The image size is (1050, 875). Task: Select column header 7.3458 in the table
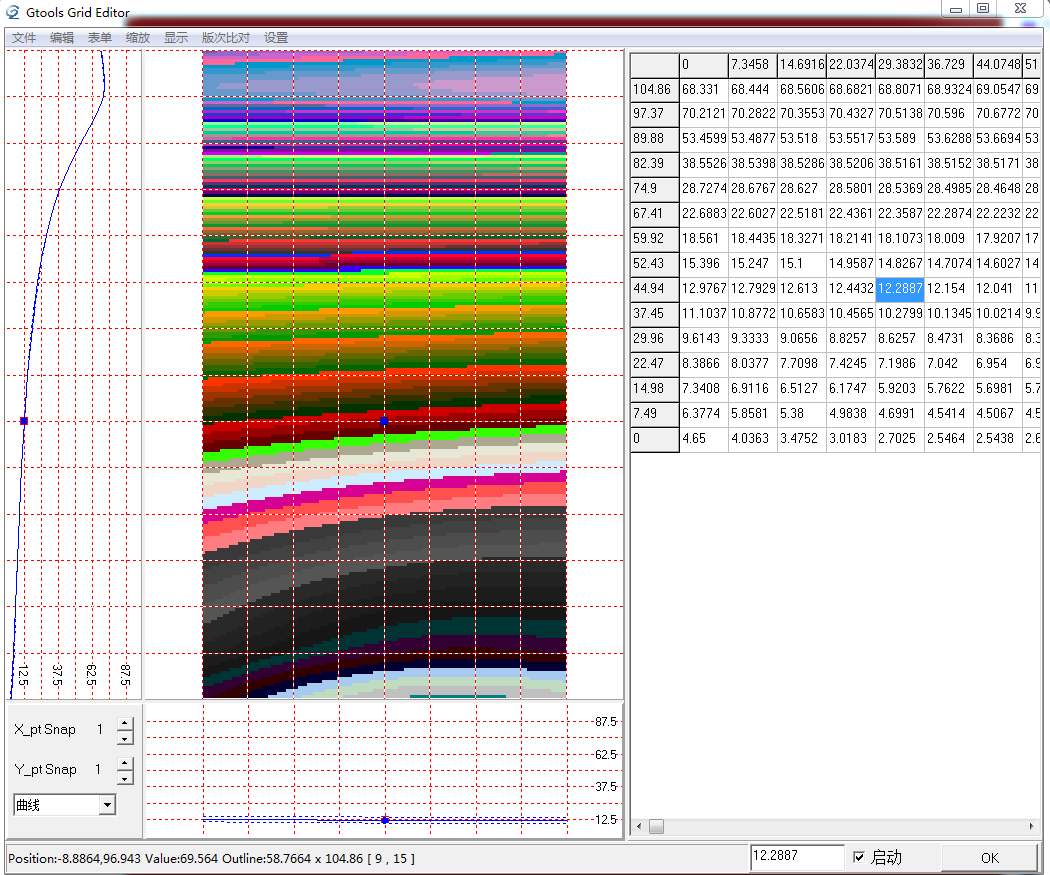pos(752,65)
